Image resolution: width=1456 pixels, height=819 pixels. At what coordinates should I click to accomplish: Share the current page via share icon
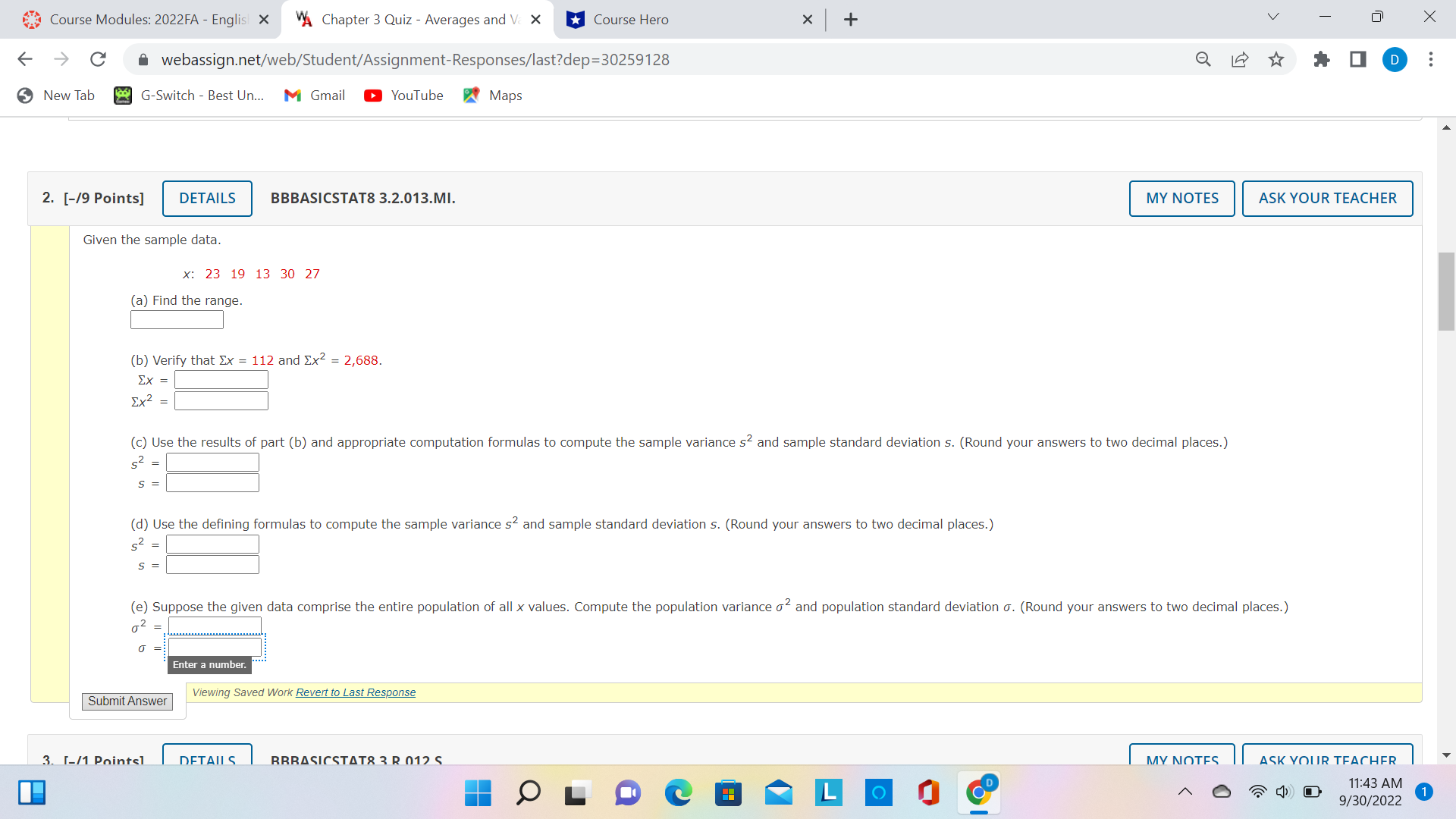point(1240,59)
